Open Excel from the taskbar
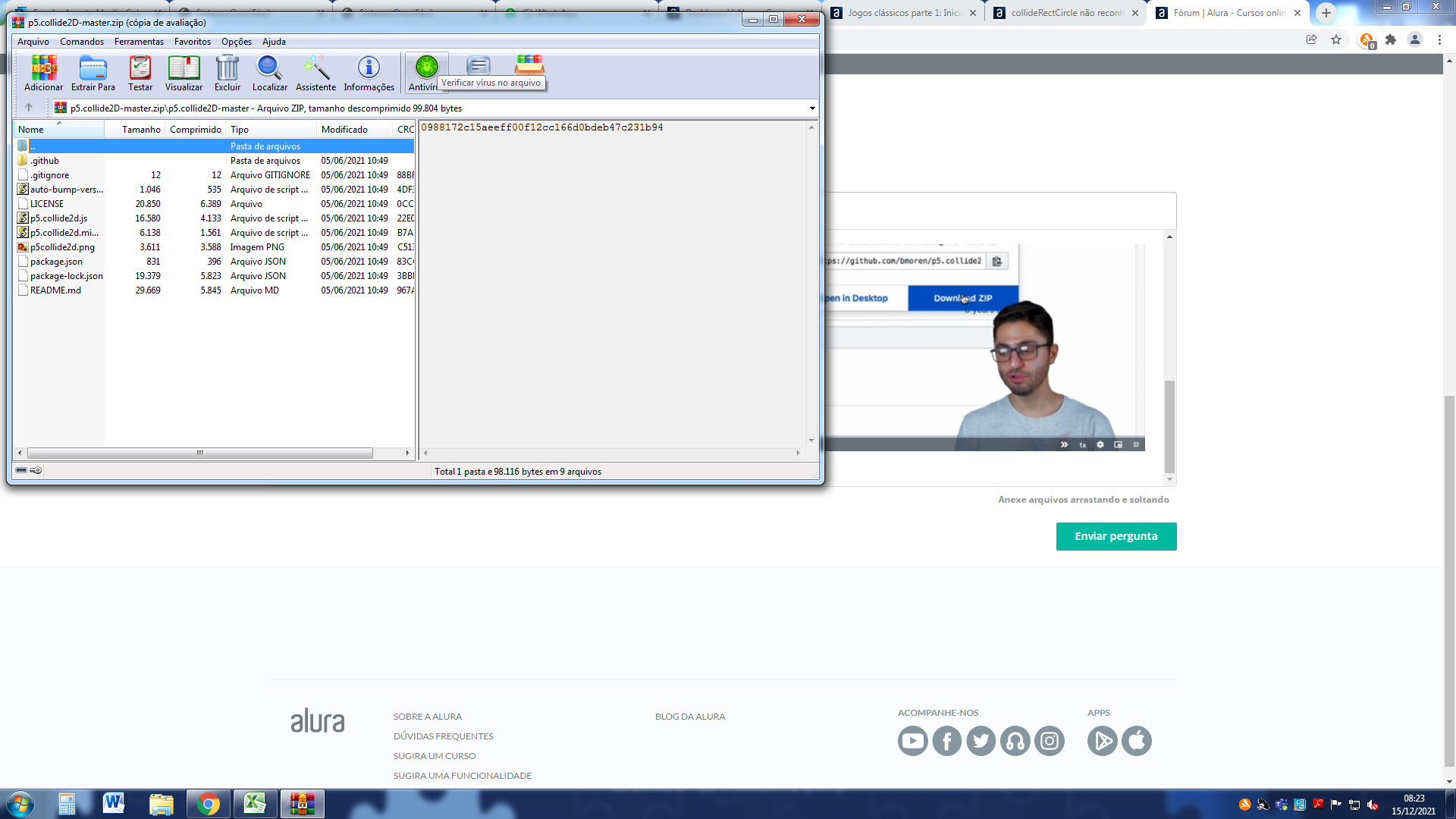 [255, 804]
